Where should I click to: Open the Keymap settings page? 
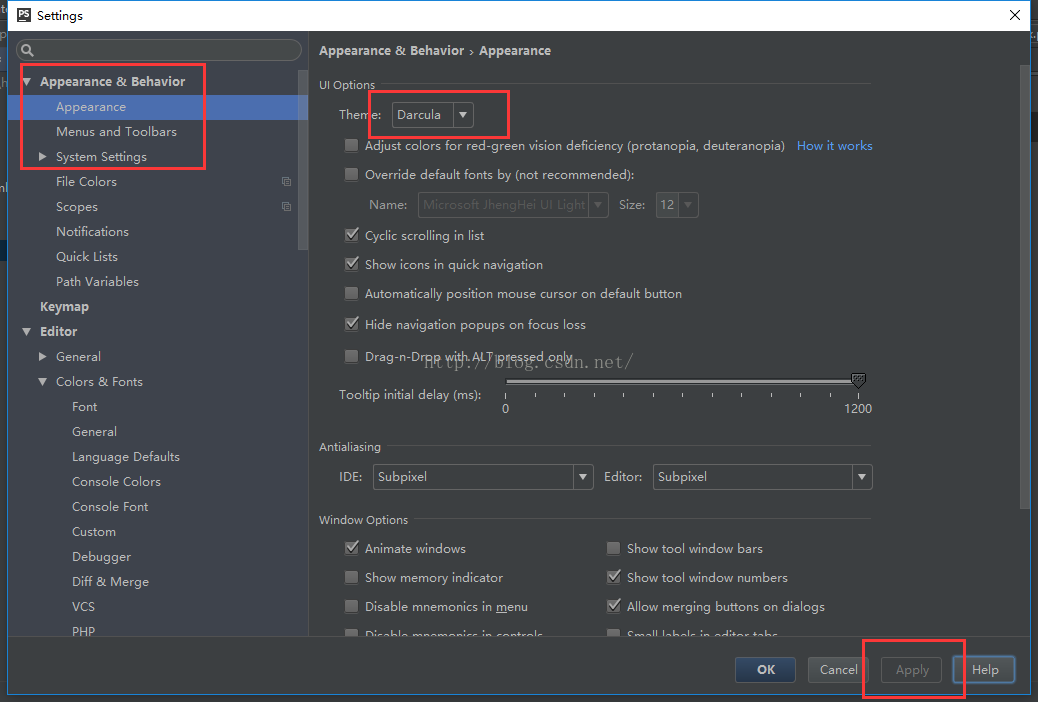coord(64,307)
